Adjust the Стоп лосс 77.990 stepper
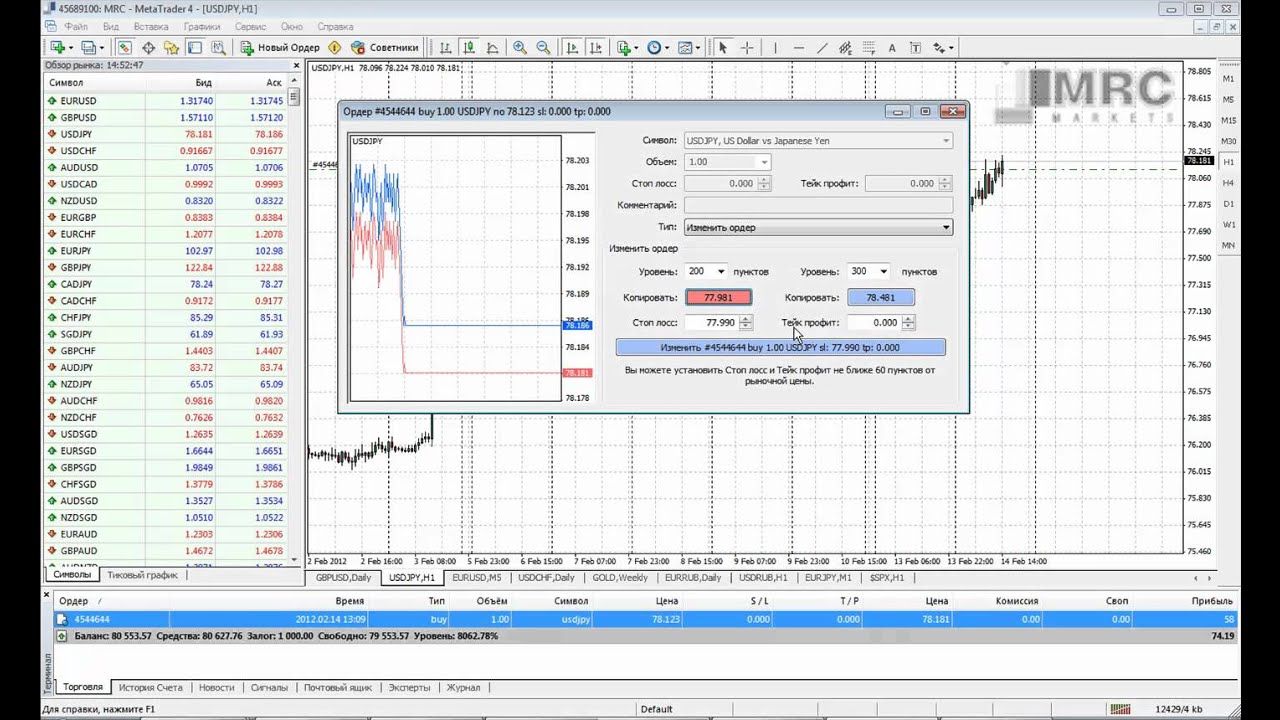 [745, 322]
